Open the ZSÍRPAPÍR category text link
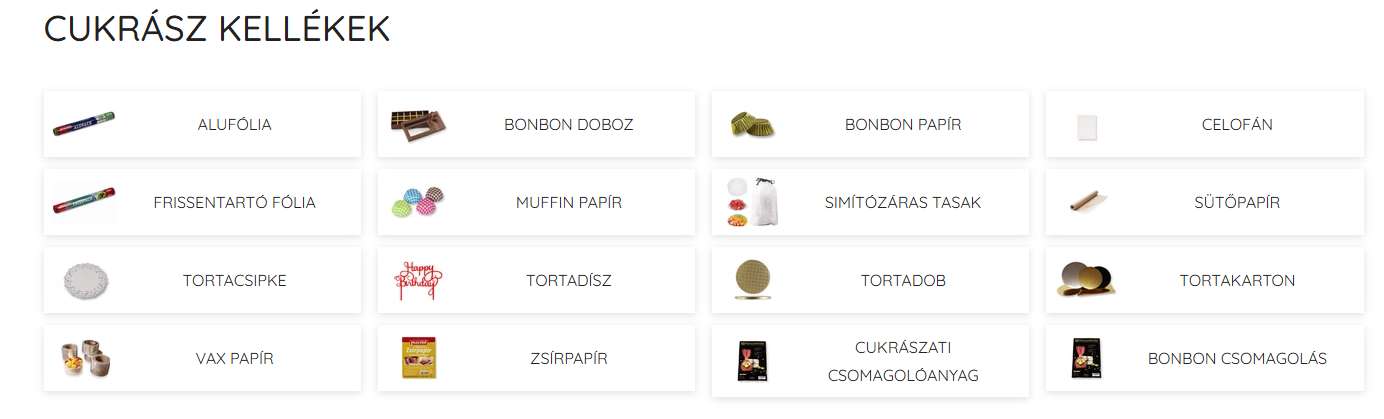Viewport: 1384px width, 419px height. pos(568,358)
